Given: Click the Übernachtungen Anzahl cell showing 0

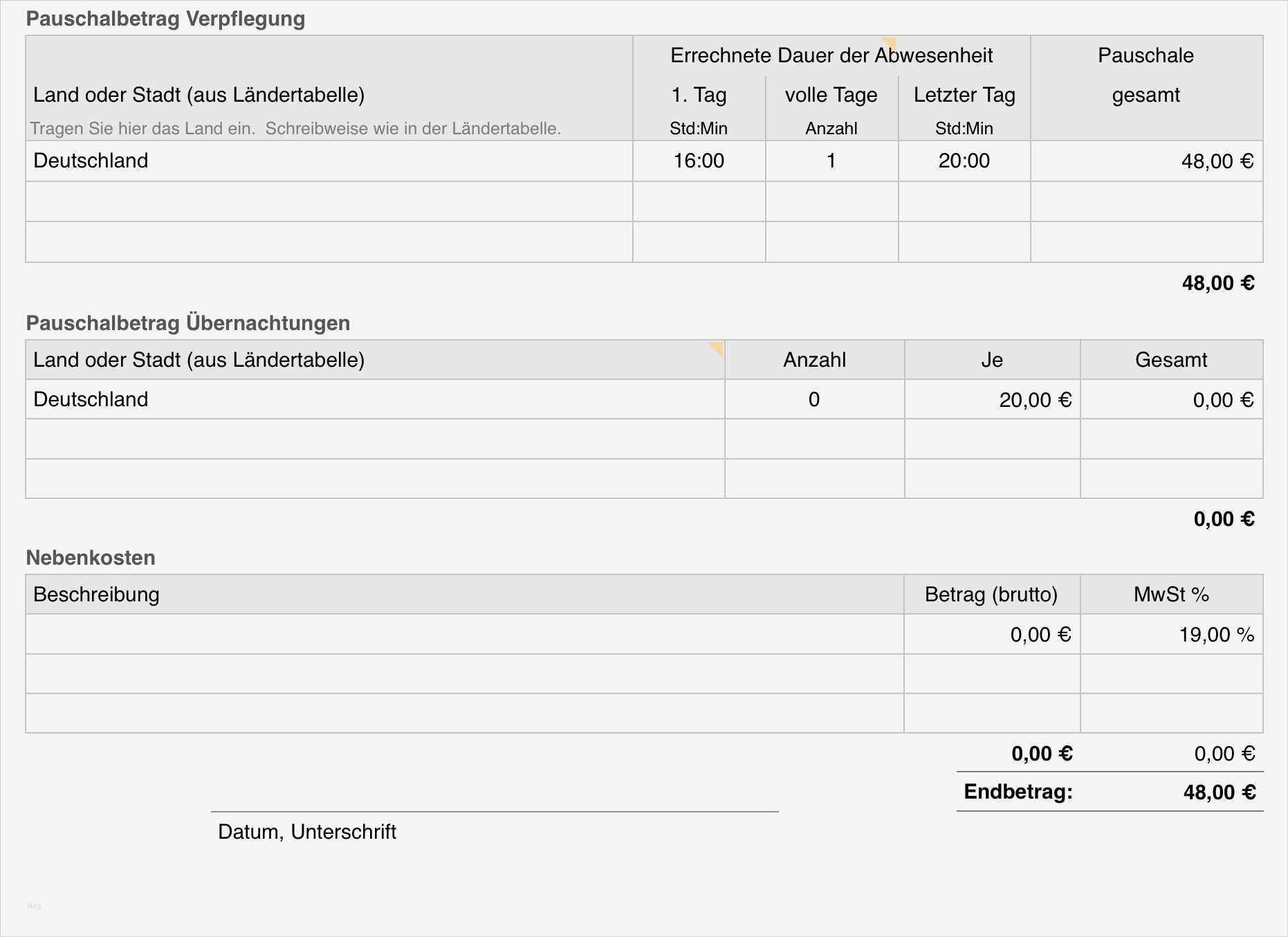Looking at the screenshot, I should tap(814, 399).
